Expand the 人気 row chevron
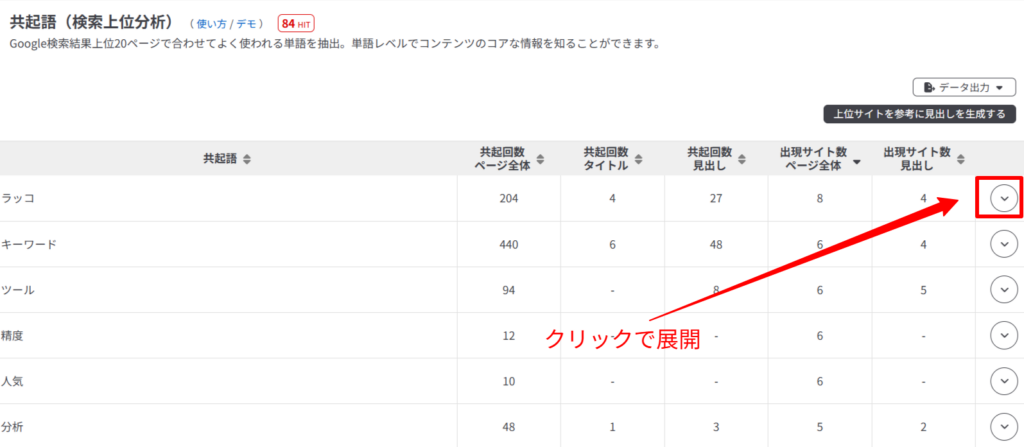Screen dimensions: 1024x447 (x=1004, y=381)
